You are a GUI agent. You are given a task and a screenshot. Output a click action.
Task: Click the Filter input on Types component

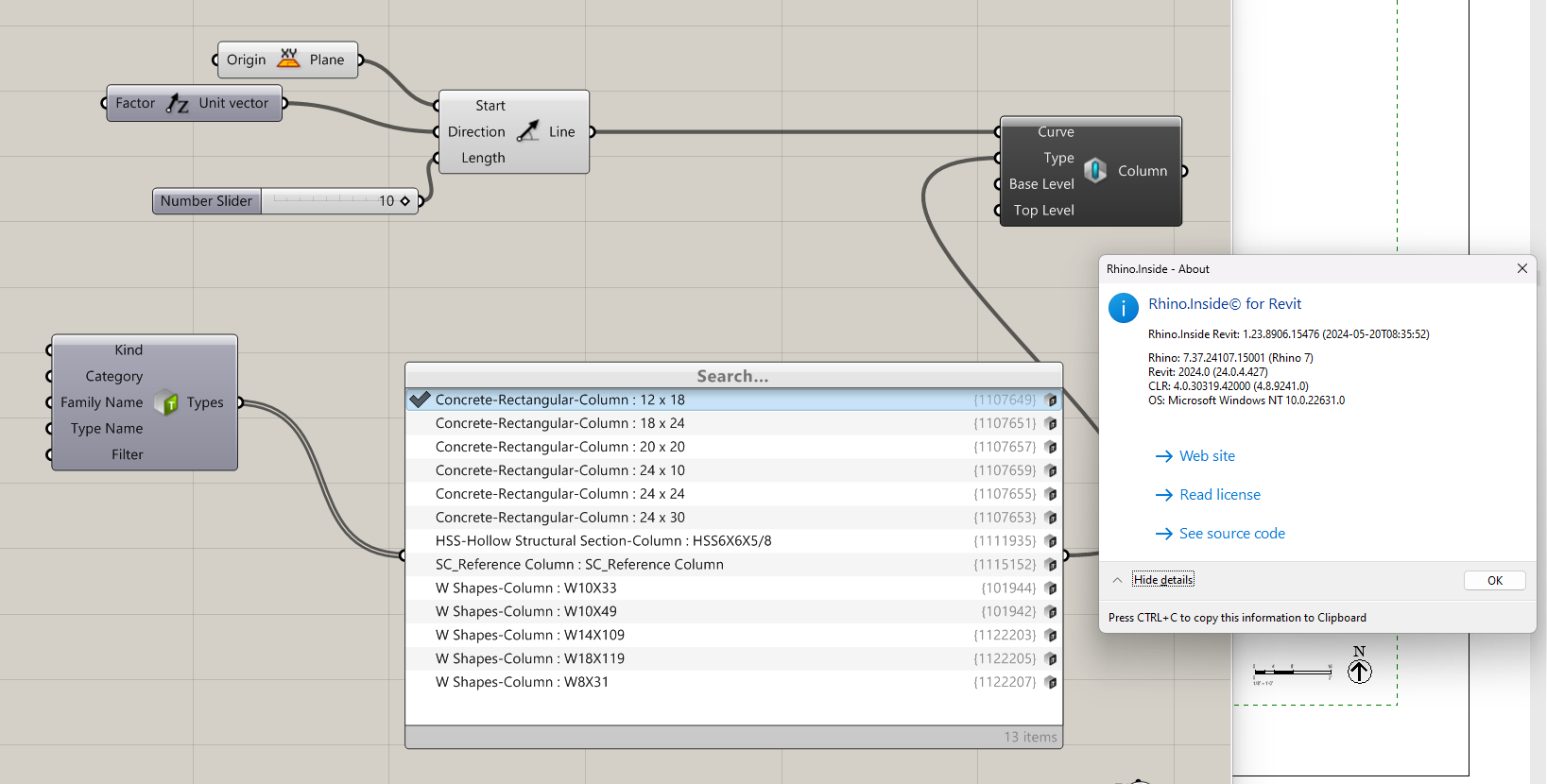(128, 454)
